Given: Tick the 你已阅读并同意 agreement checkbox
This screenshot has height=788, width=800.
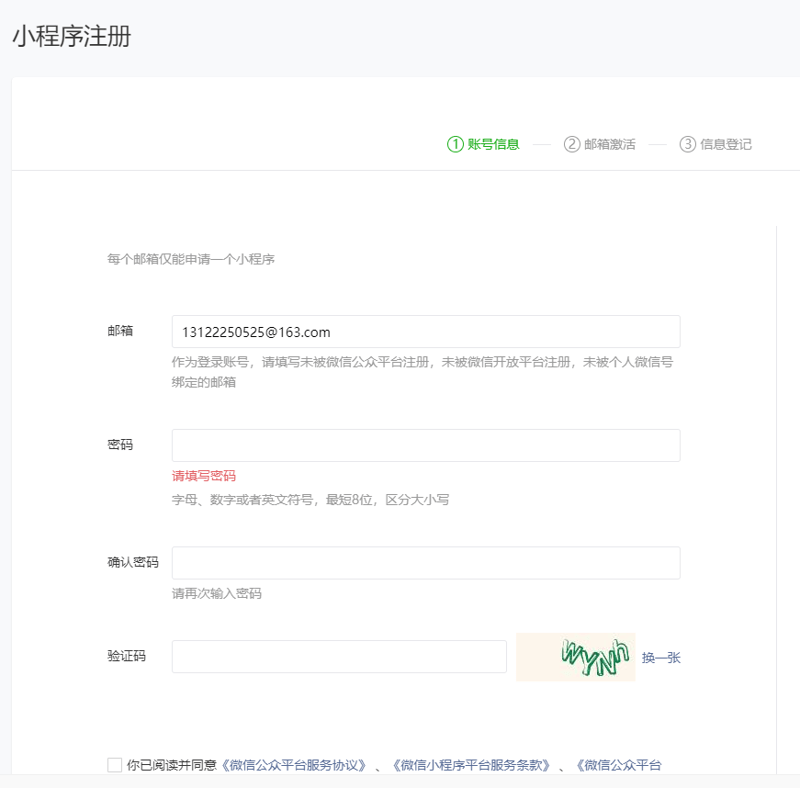Looking at the screenshot, I should pyautogui.click(x=115, y=765).
